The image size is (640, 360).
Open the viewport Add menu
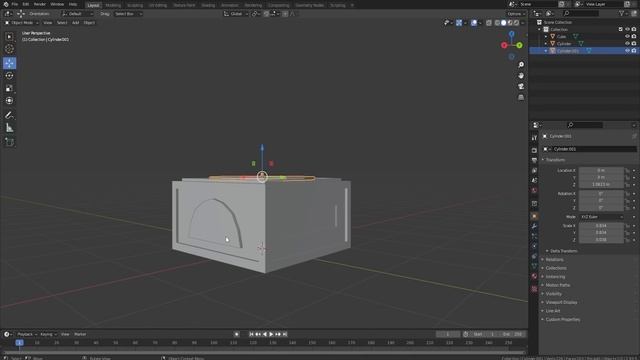pyautogui.click(x=76, y=23)
